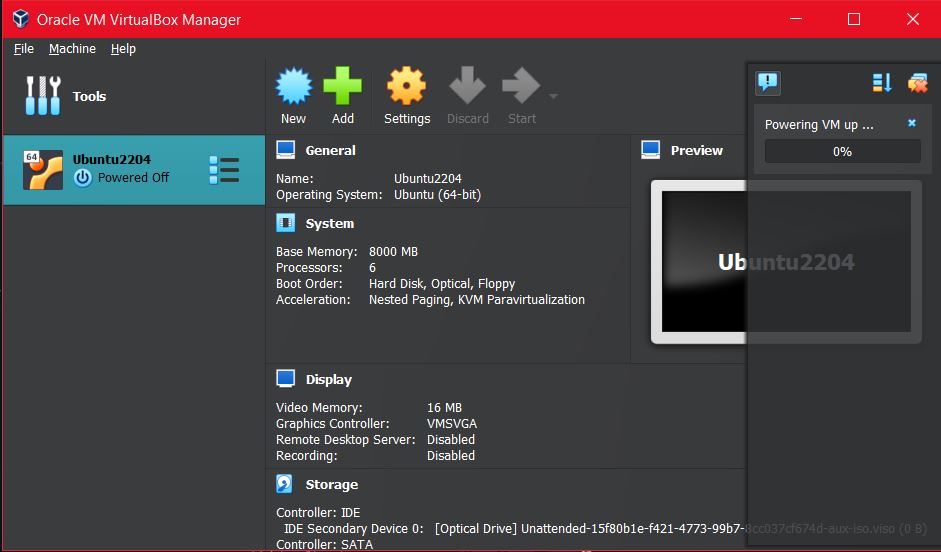This screenshot has width=941, height=552.
Task: Open the File menu
Action: point(24,49)
